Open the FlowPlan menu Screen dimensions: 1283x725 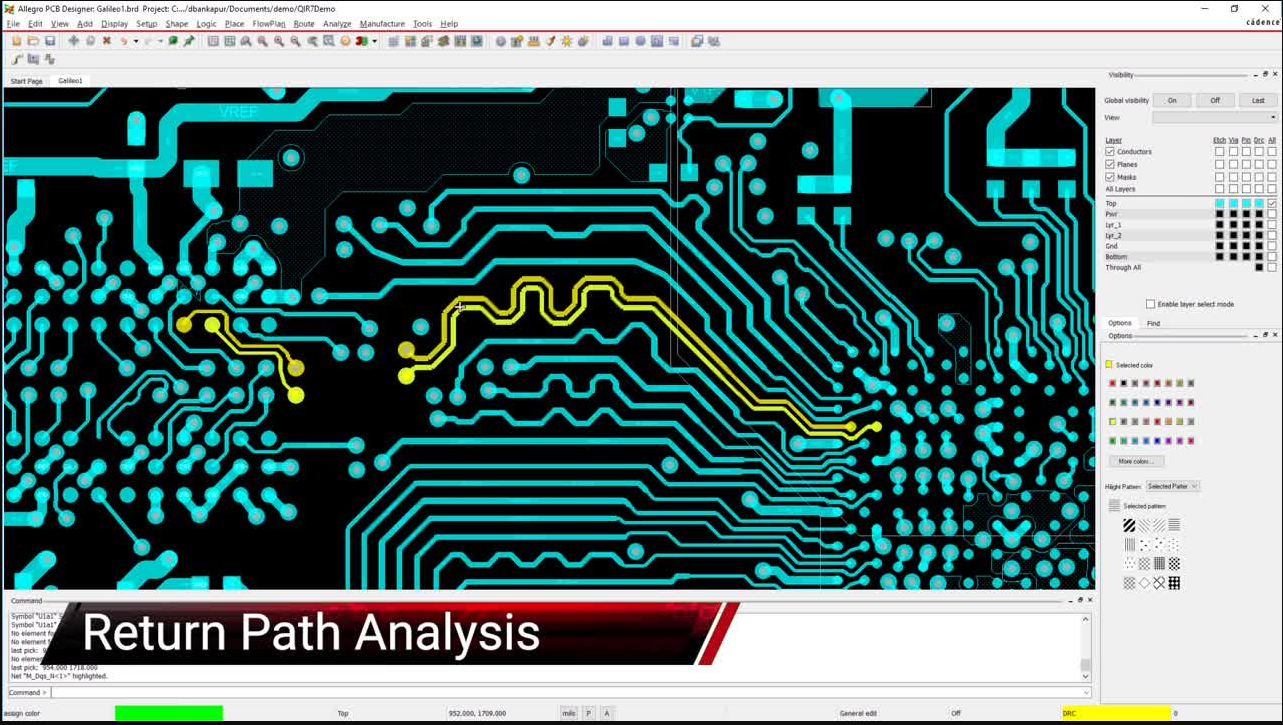pos(269,24)
